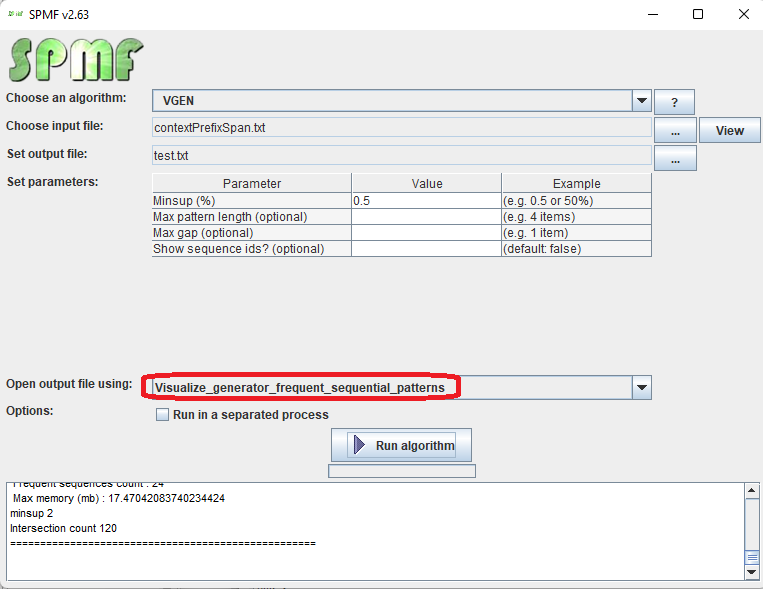Enable Run in a separated process
This screenshot has height=589, width=763.
point(162,415)
